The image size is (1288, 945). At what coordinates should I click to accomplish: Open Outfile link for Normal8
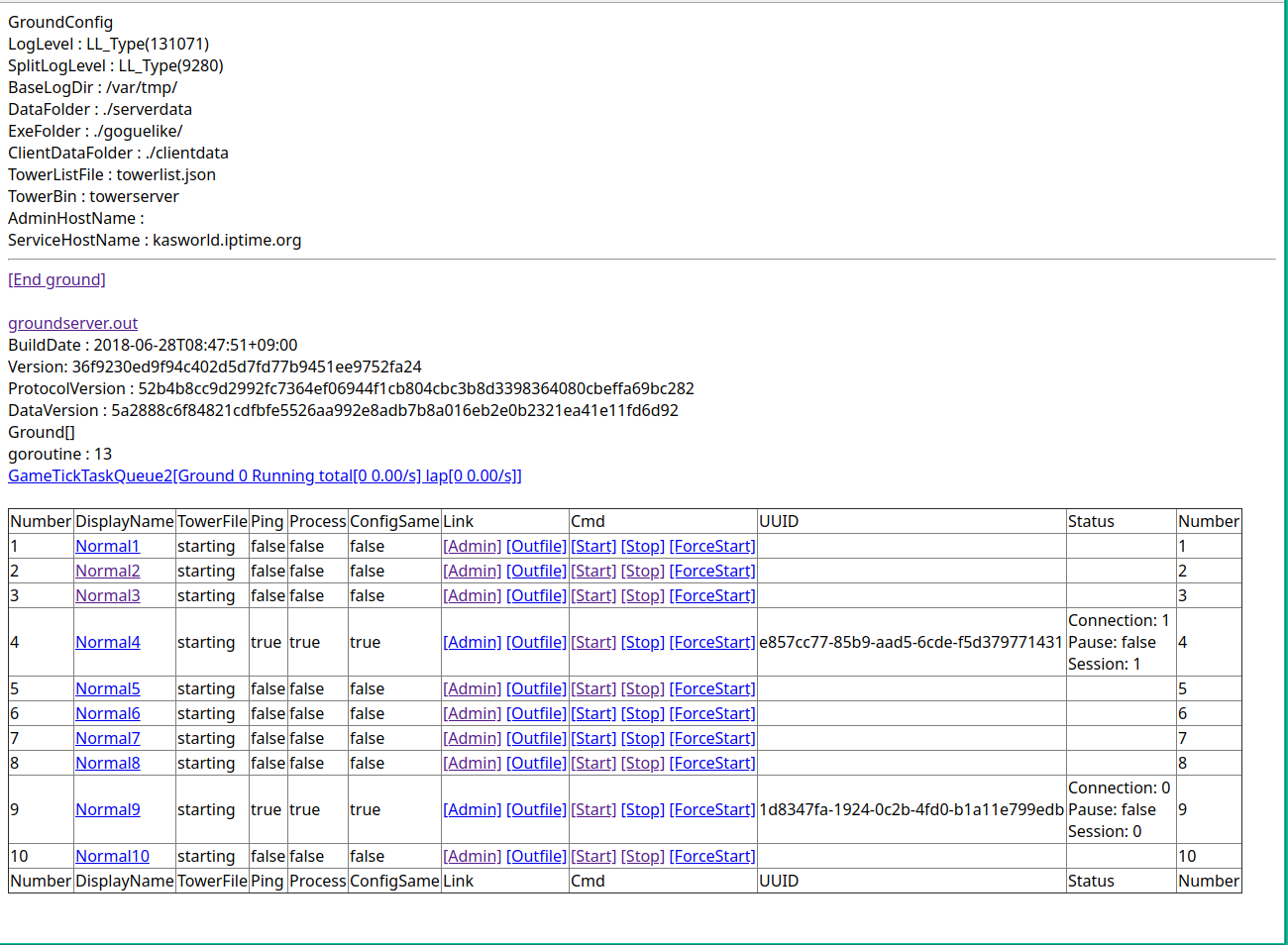coord(536,763)
